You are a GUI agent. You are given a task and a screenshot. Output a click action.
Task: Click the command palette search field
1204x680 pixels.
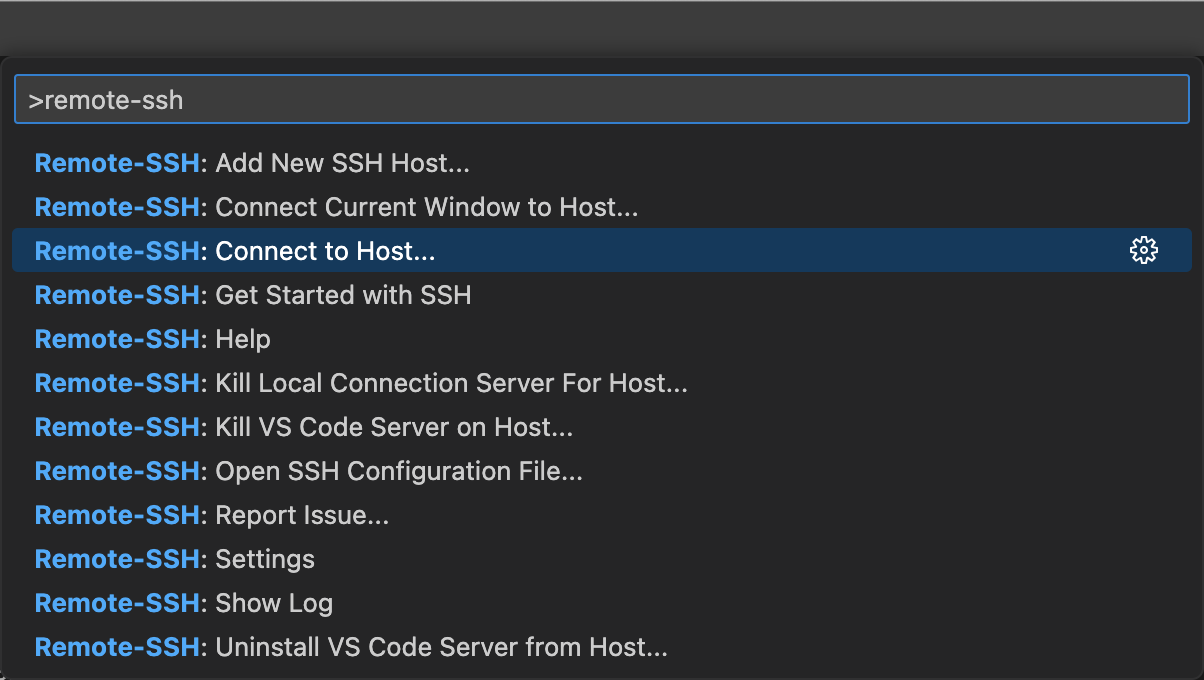coord(600,100)
